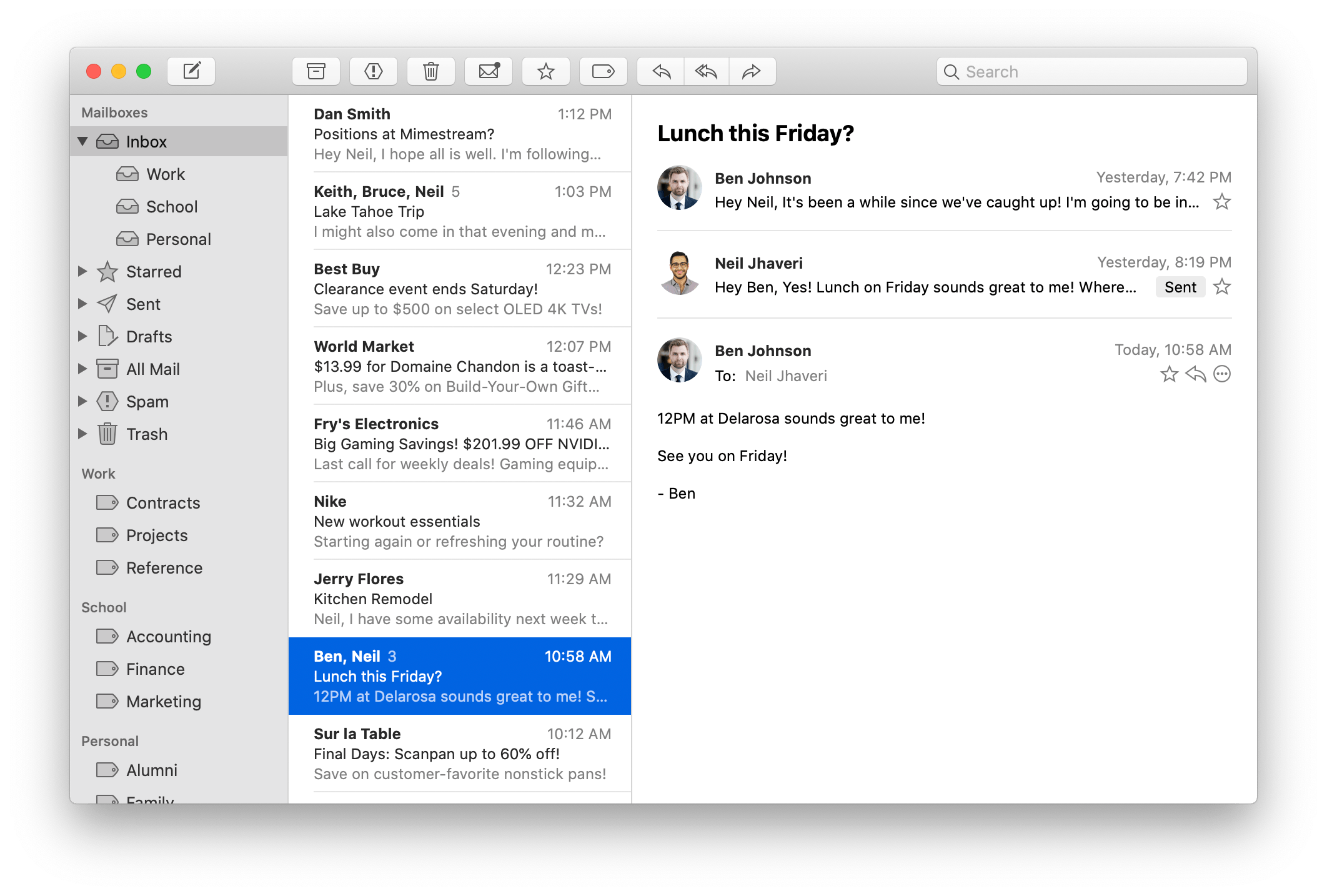Expand Neil Jhaveri's collapsed reply
1327x896 pixels.
click(x=945, y=274)
